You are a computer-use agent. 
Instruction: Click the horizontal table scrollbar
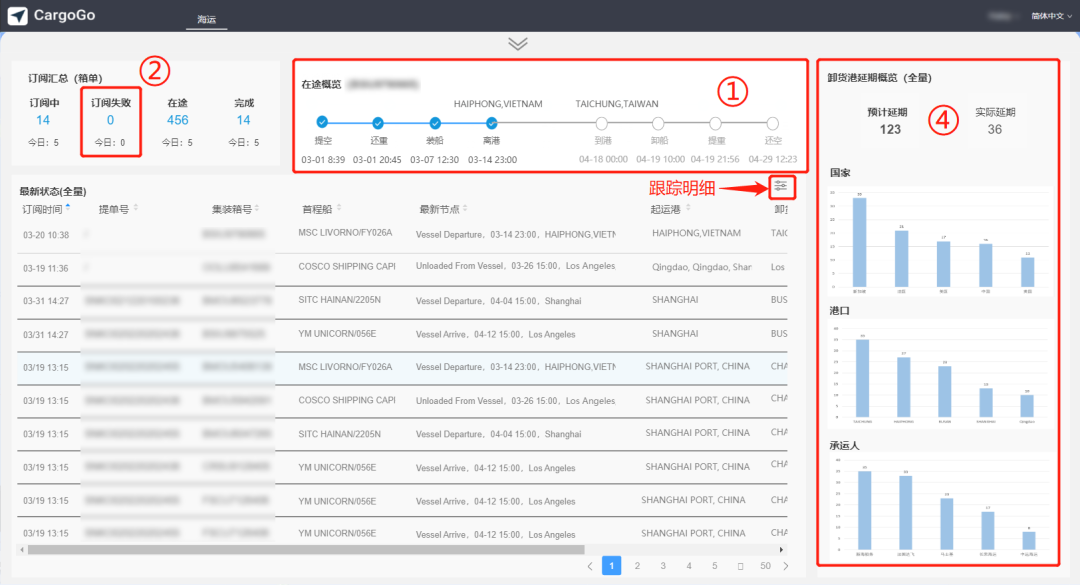[307, 550]
